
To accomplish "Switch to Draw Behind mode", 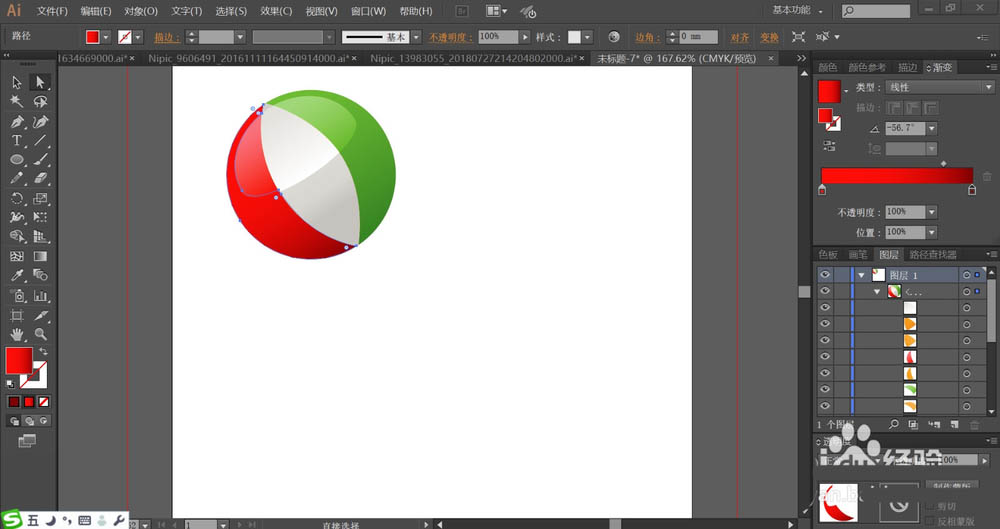I will coord(29,421).
